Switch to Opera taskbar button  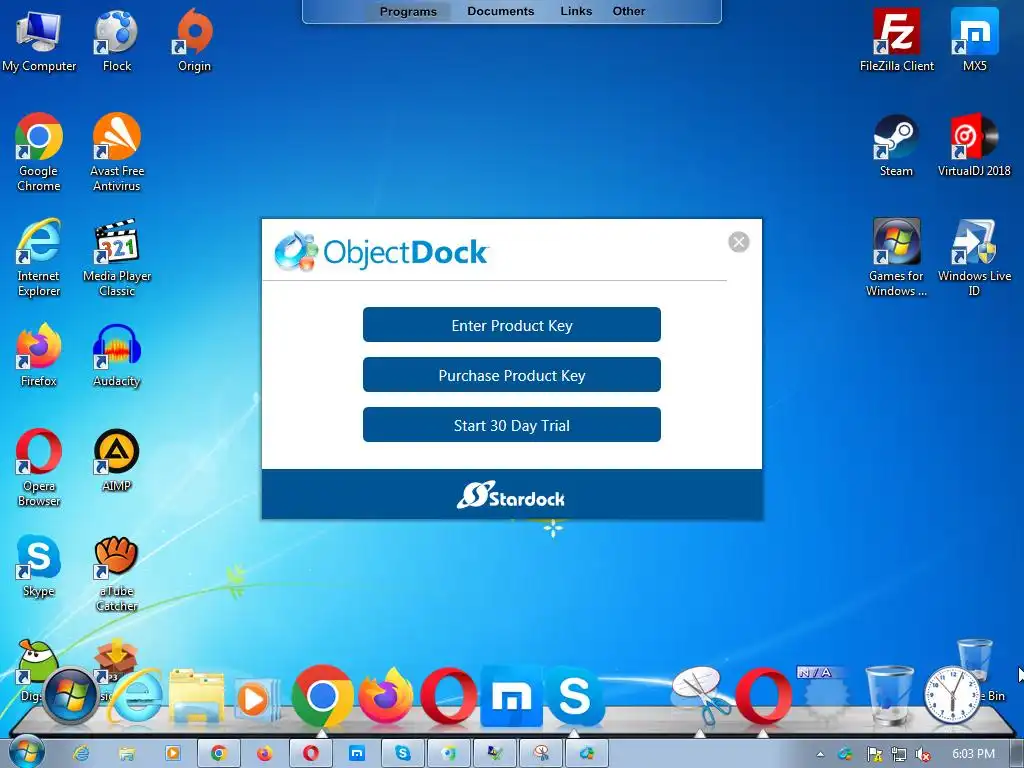311,754
